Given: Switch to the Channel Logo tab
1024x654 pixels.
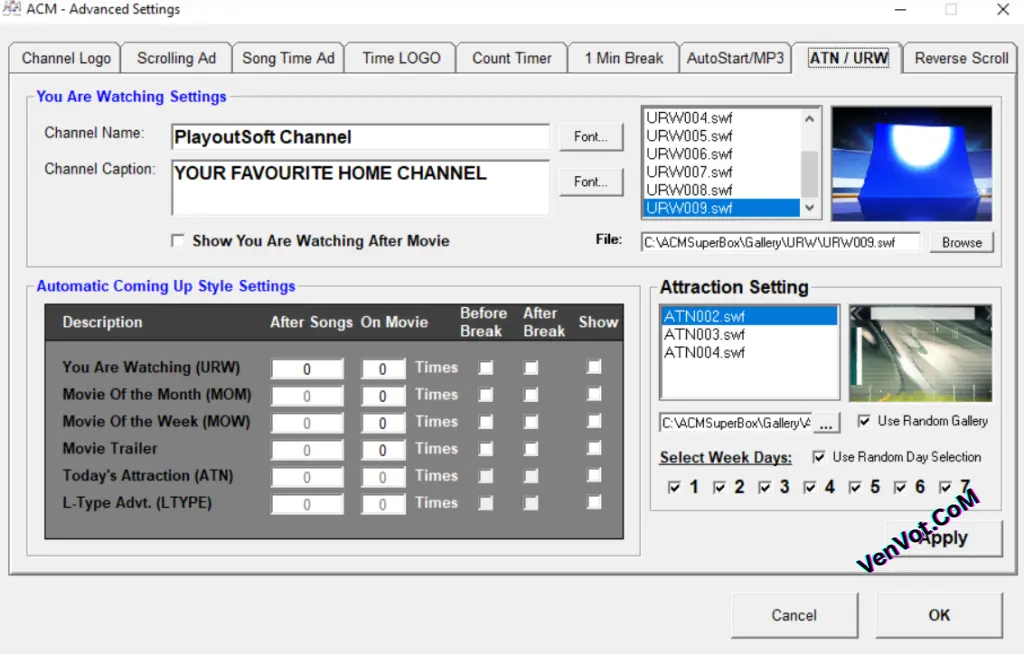Looking at the screenshot, I should (64, 58).
